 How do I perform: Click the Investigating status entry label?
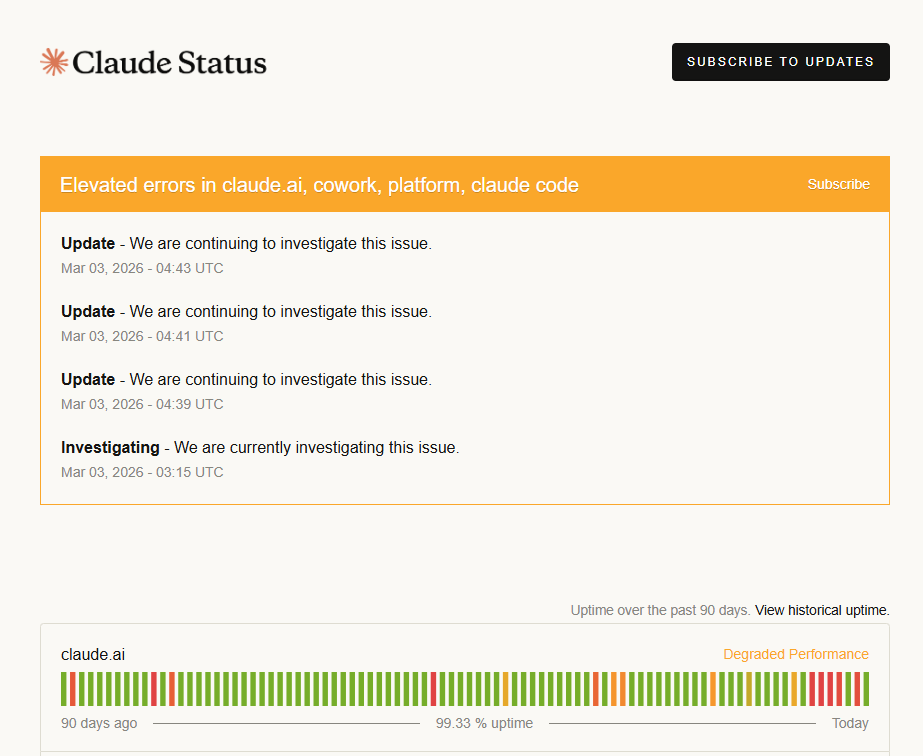[110, 447]
